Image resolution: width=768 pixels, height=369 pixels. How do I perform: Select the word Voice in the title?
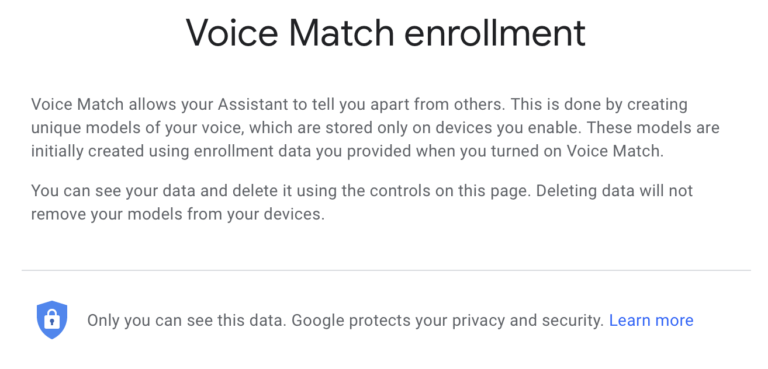[x=234, y=33]
